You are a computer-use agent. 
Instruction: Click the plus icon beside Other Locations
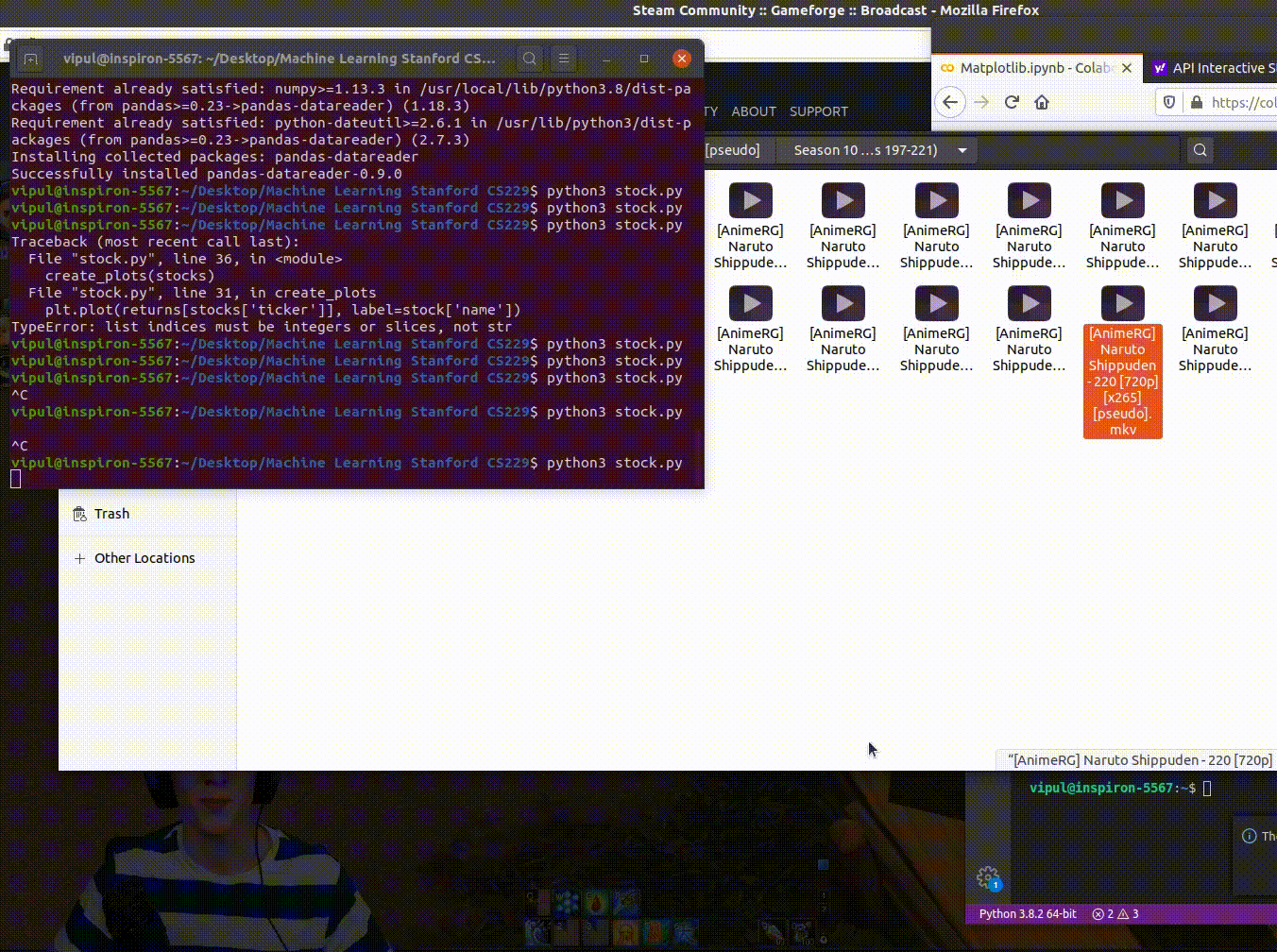tap(79, 558)
